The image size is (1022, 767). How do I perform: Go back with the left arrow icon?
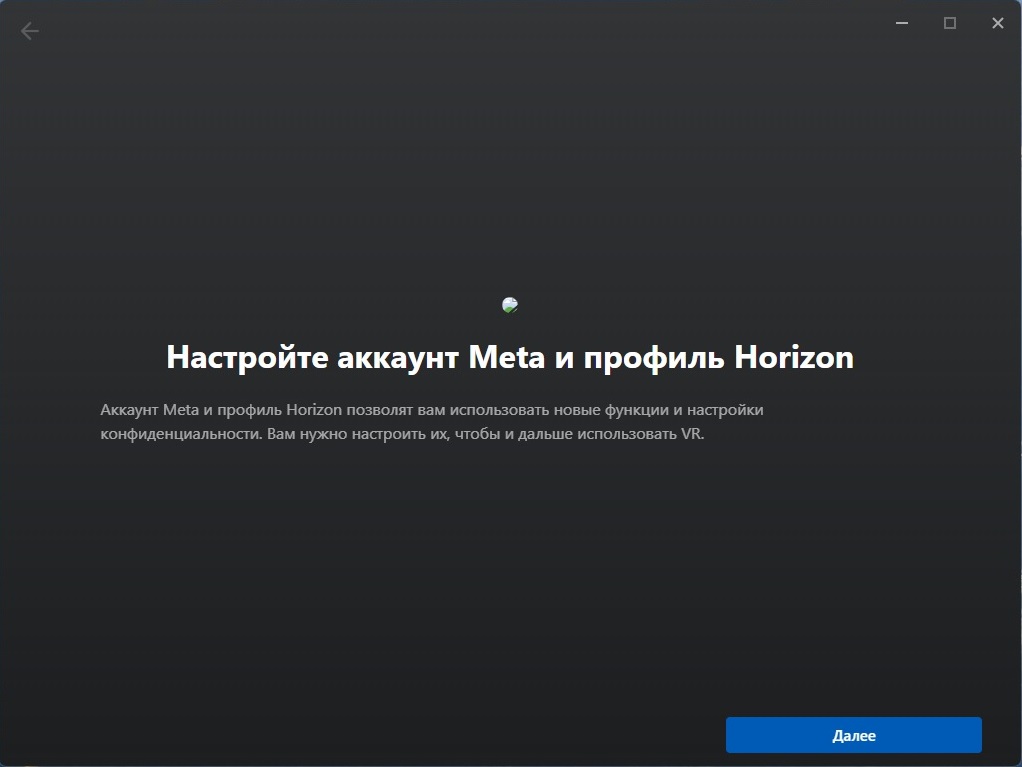(x=29, y=31)
